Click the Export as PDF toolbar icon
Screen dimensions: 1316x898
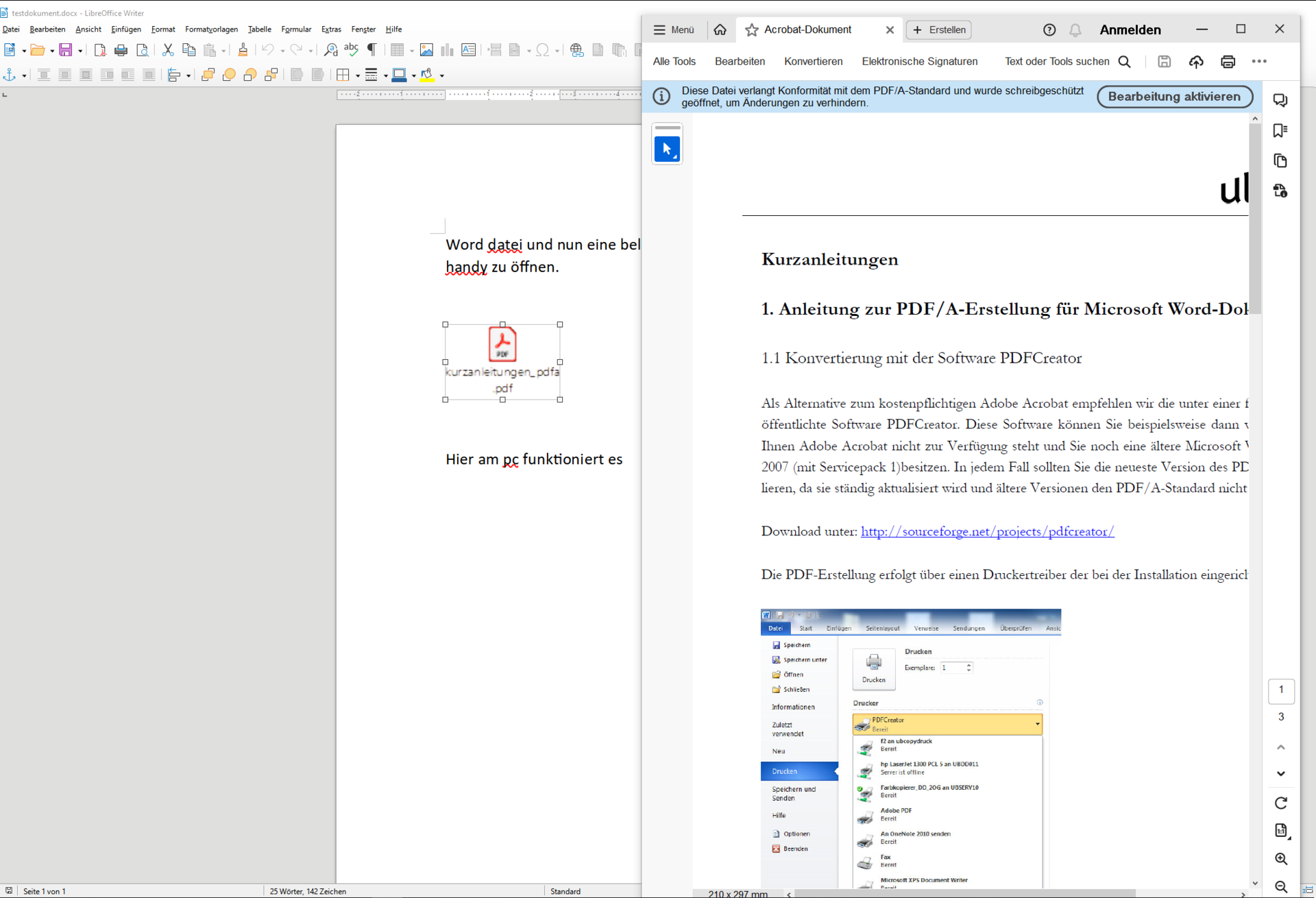pos(100,50)
